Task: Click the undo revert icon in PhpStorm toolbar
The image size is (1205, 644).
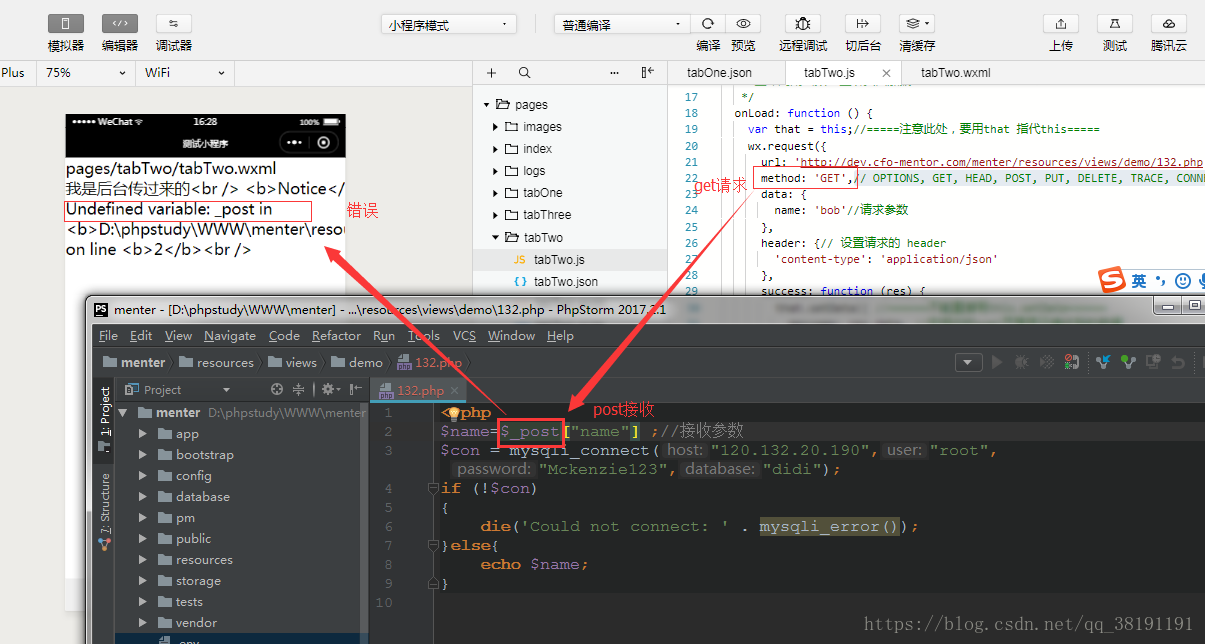Action: tap(1178, 362)
